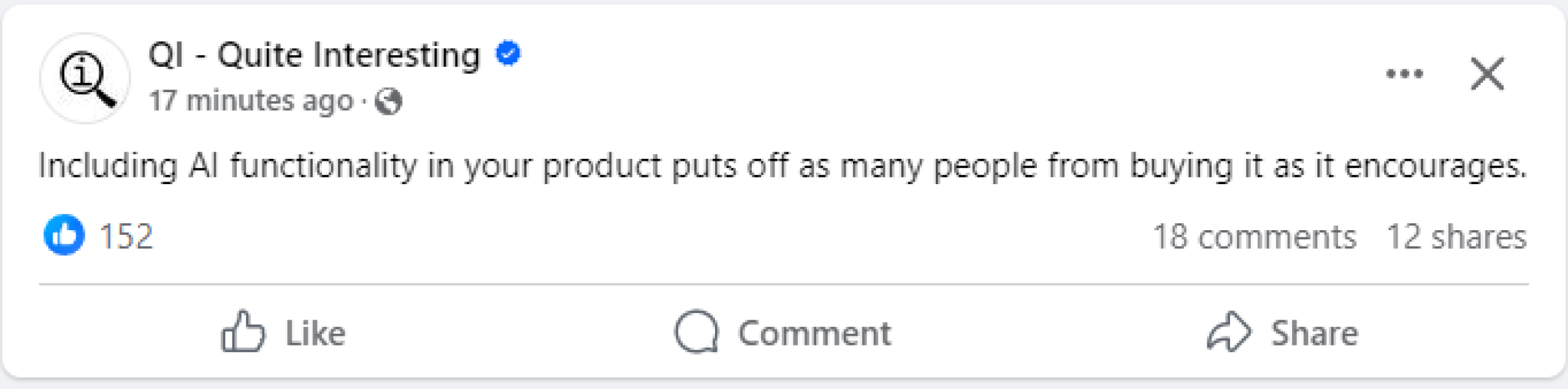Click the blue thumbs-up reaction icon
The image size is (1568, 389).
[63, 235]
